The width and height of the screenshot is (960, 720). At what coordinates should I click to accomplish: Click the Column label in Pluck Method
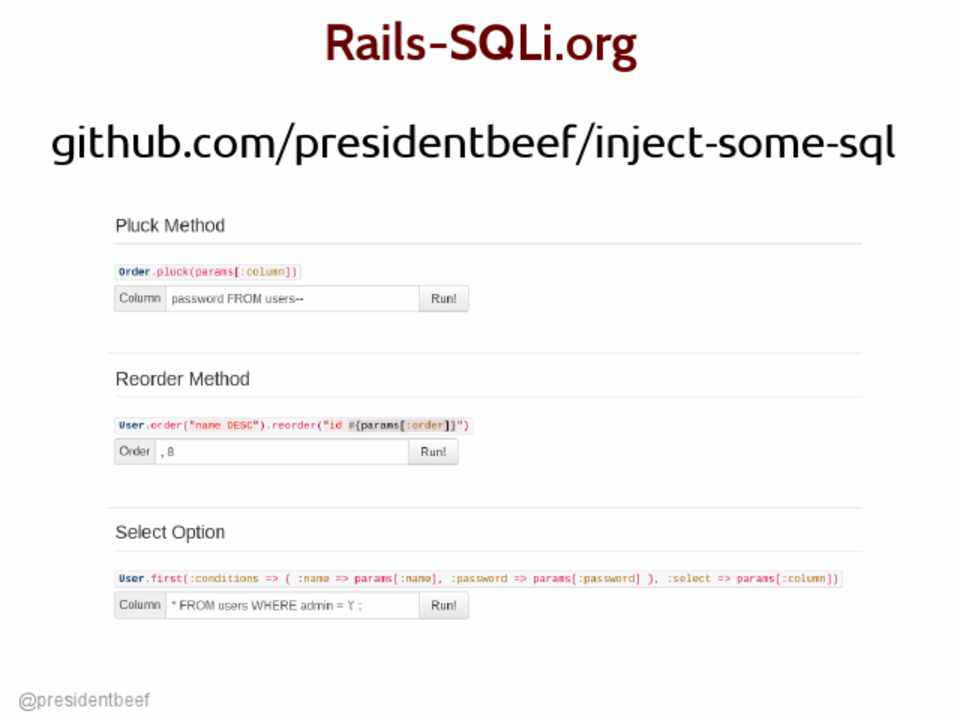139,298
